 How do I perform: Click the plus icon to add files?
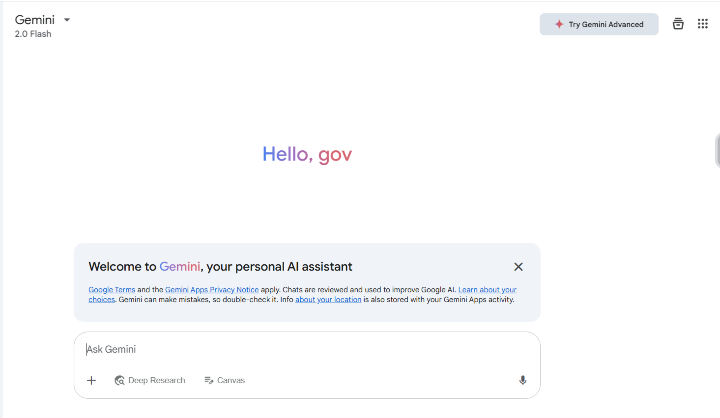click(x=91, y=380)
